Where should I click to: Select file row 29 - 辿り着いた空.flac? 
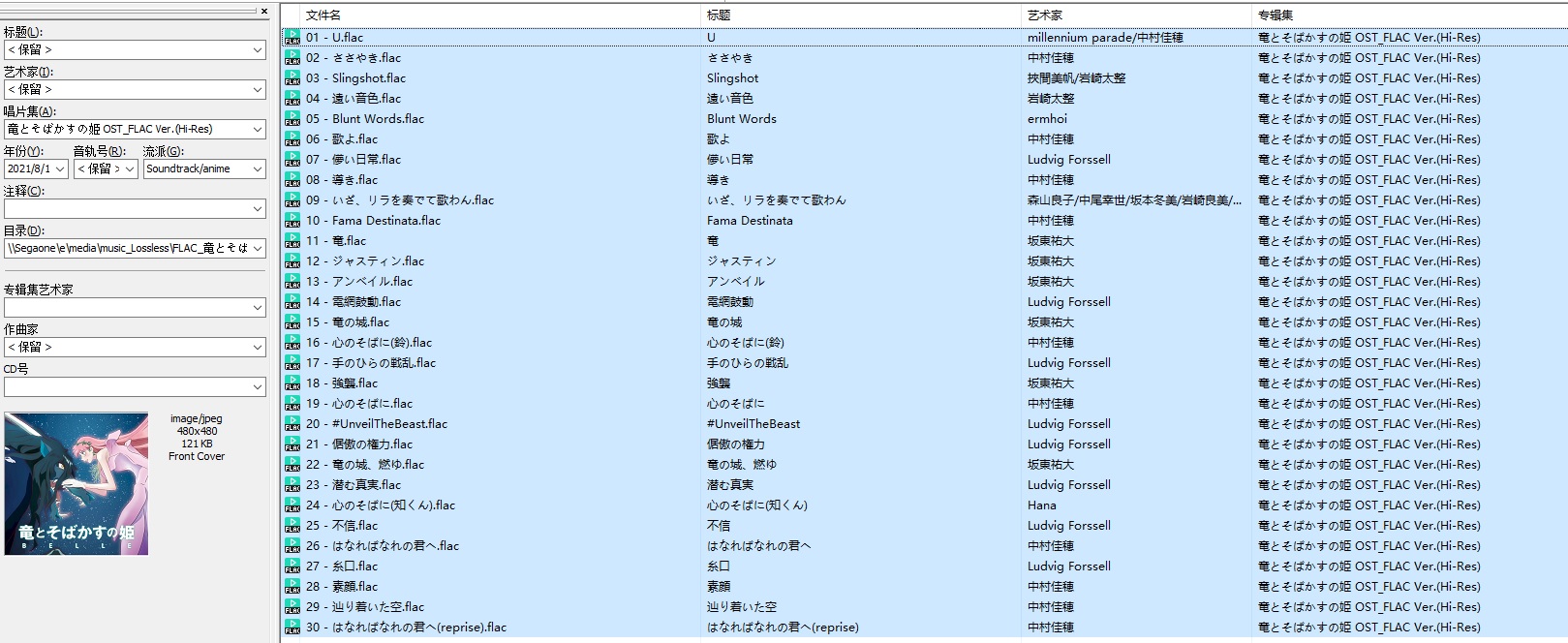[924, 607]
